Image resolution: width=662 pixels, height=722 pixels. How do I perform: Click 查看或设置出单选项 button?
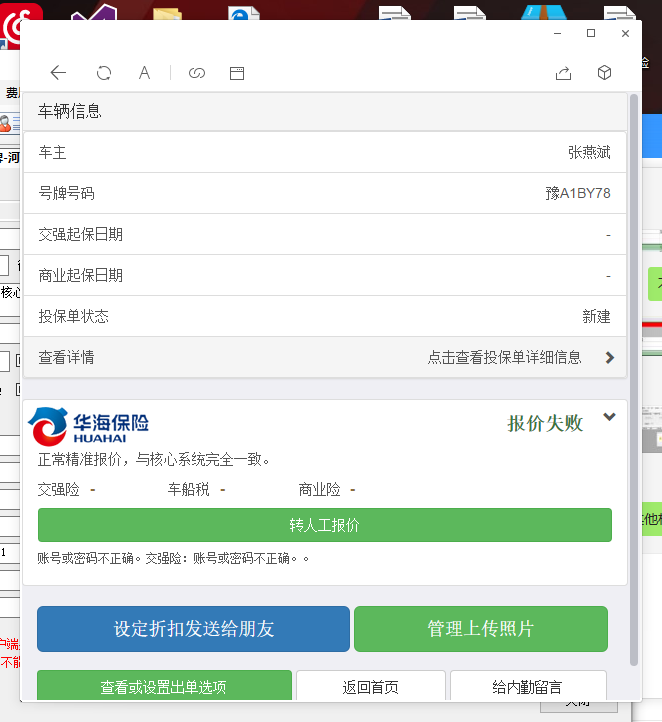(164, 686)
